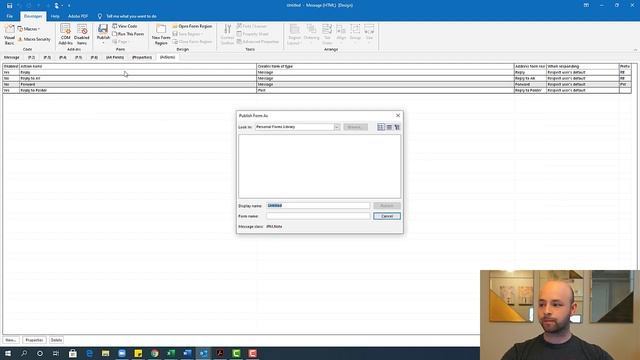Click Run This Form
This screenshot has height=360, width=640.
[128, 34]
